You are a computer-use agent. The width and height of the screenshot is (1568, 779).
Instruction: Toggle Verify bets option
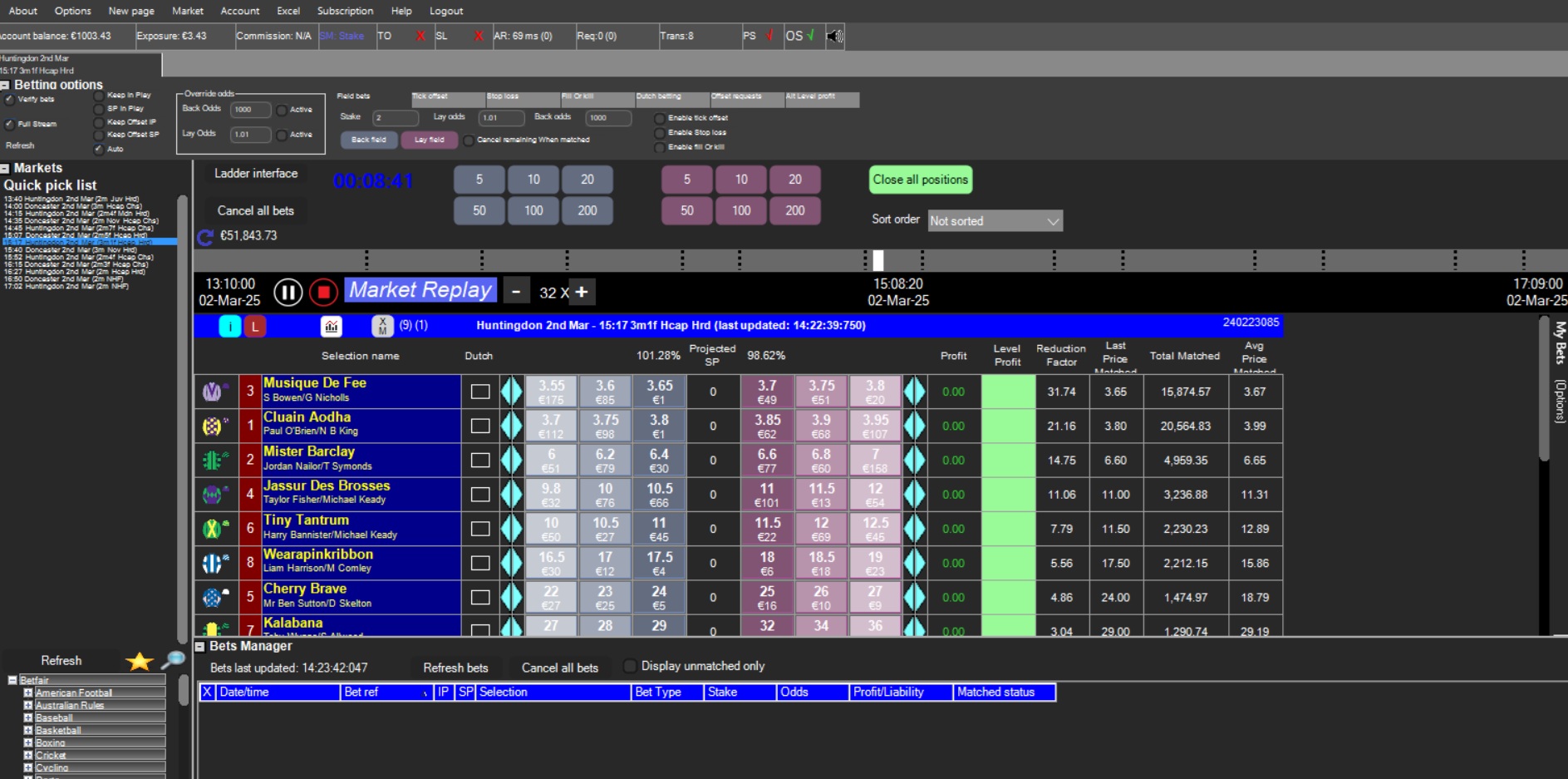click(10, 100)
